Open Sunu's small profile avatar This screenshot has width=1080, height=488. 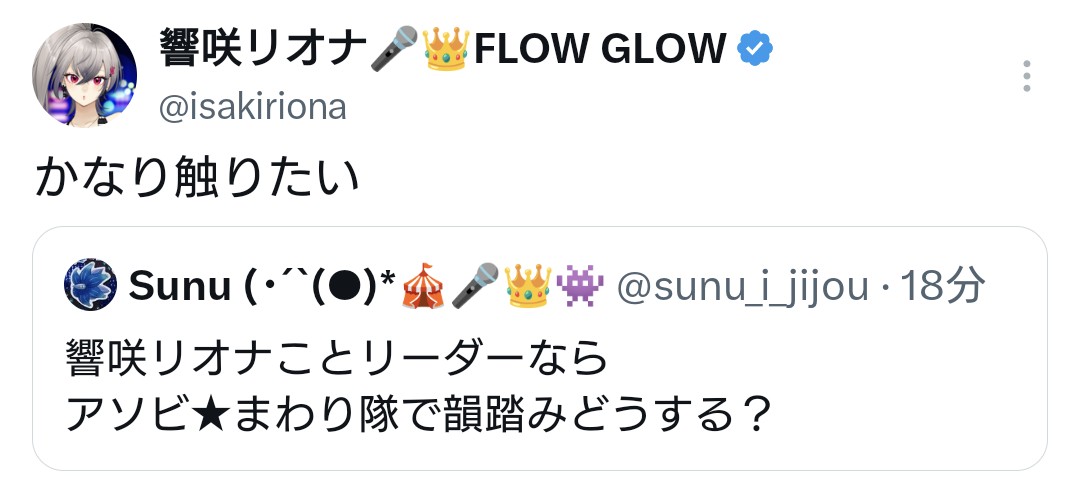coord(90,284)
